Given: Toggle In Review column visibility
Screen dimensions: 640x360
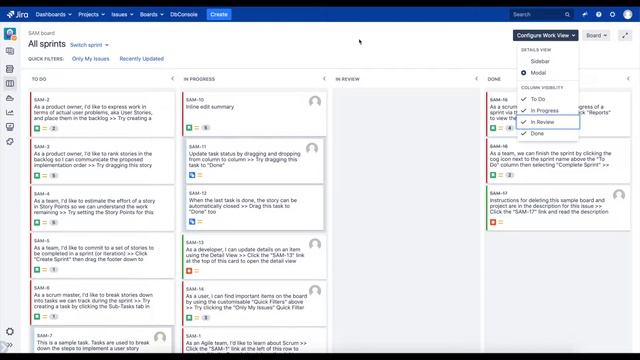Looking at the screenshot, I should [548, 122].
